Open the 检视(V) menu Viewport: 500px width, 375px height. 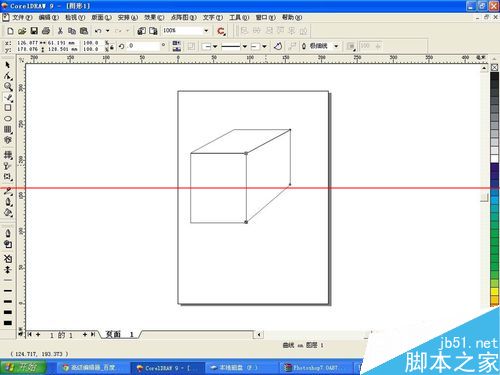[x=75, y=17]
